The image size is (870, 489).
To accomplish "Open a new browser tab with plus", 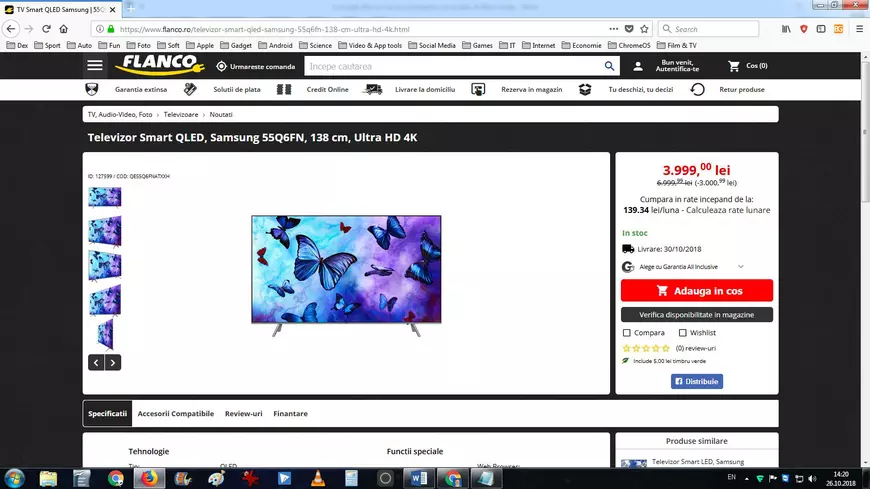I will point(131,8).
